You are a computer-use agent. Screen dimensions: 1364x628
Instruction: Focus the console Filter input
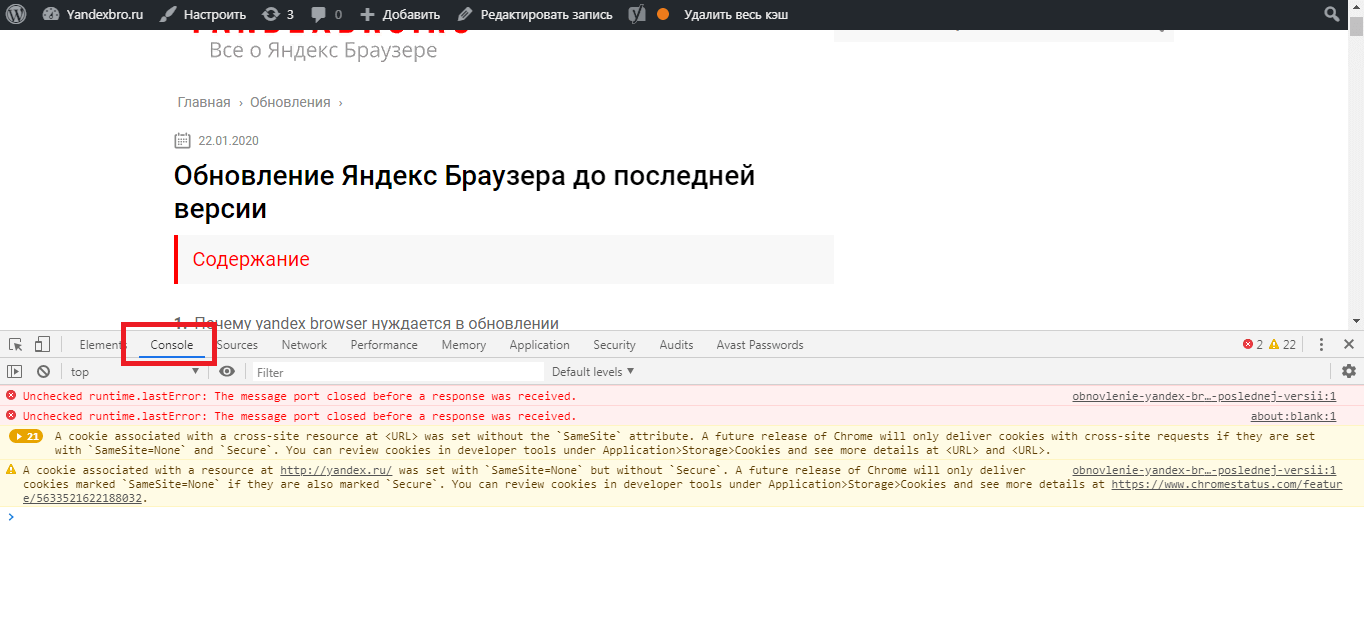pyautogui.click(x=397, y=372)
